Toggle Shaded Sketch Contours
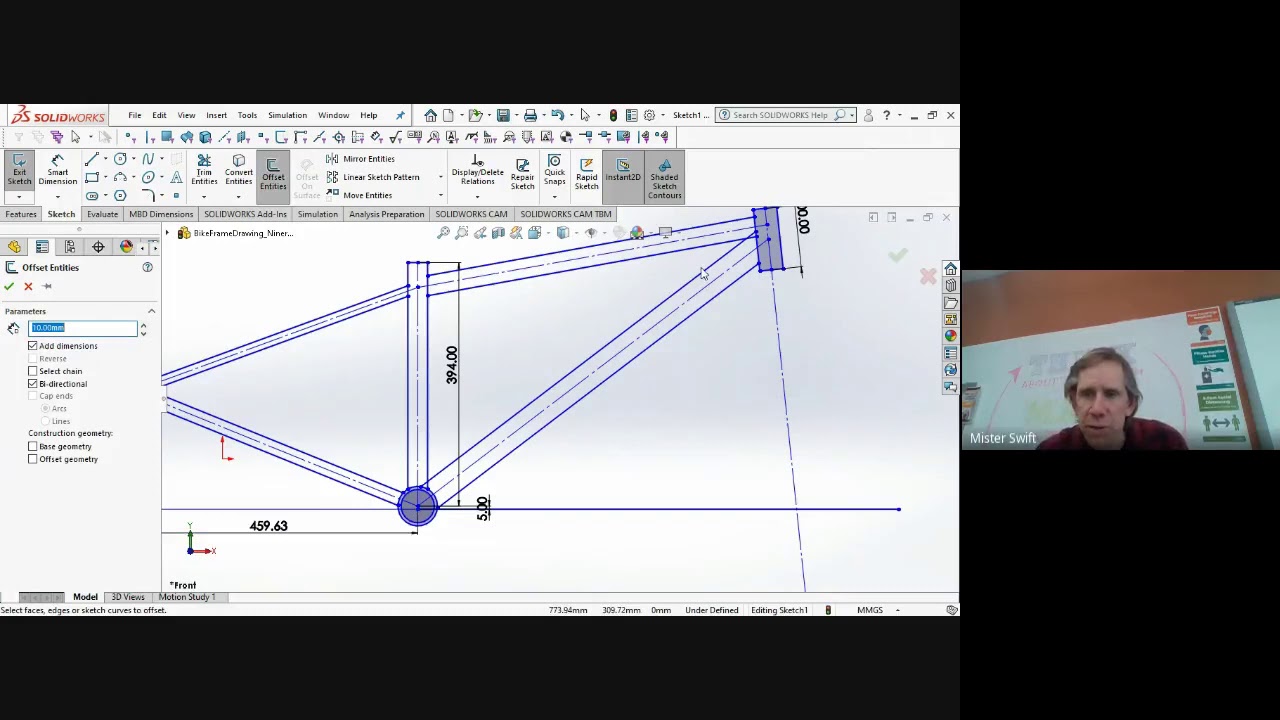Image resolution: width=1280 pixels, height=720 pixels. pyautogui.click(x=664, y=177)
